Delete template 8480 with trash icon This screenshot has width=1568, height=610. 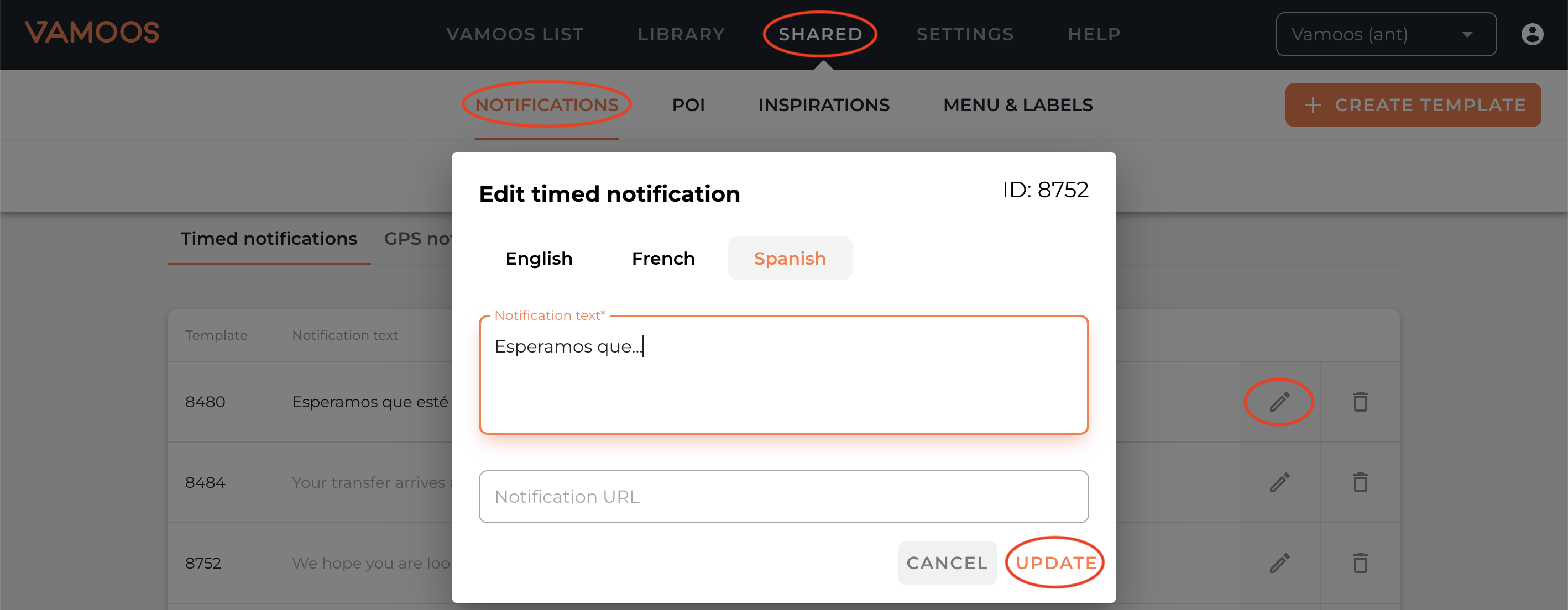tap(1360, 401)
